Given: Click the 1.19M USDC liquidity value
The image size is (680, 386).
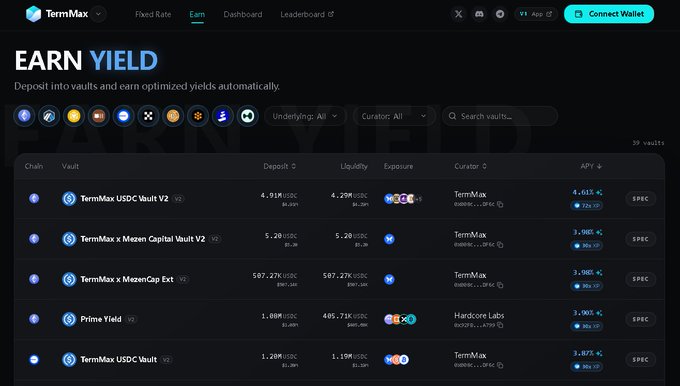Looking at the screenshot, I should pos(349,357).
